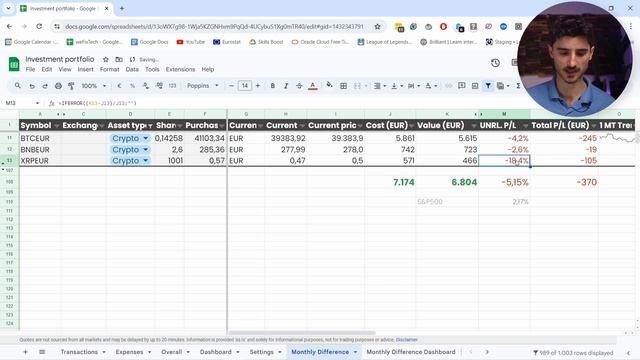Click the Google Sheets home logo
The height and width of the screenshot is (360, 640).
[x=14, y=64]
